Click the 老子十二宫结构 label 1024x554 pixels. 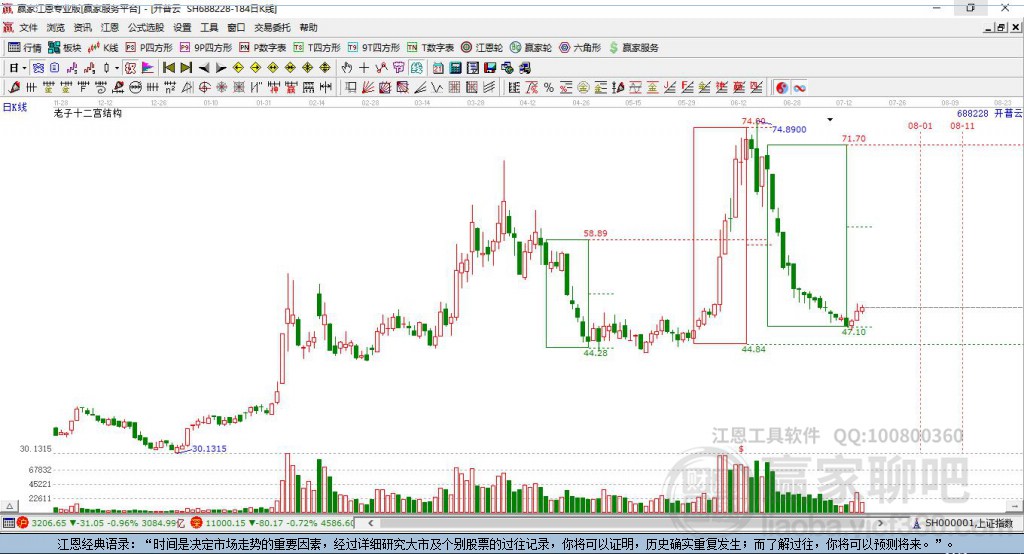click(88, 113)
